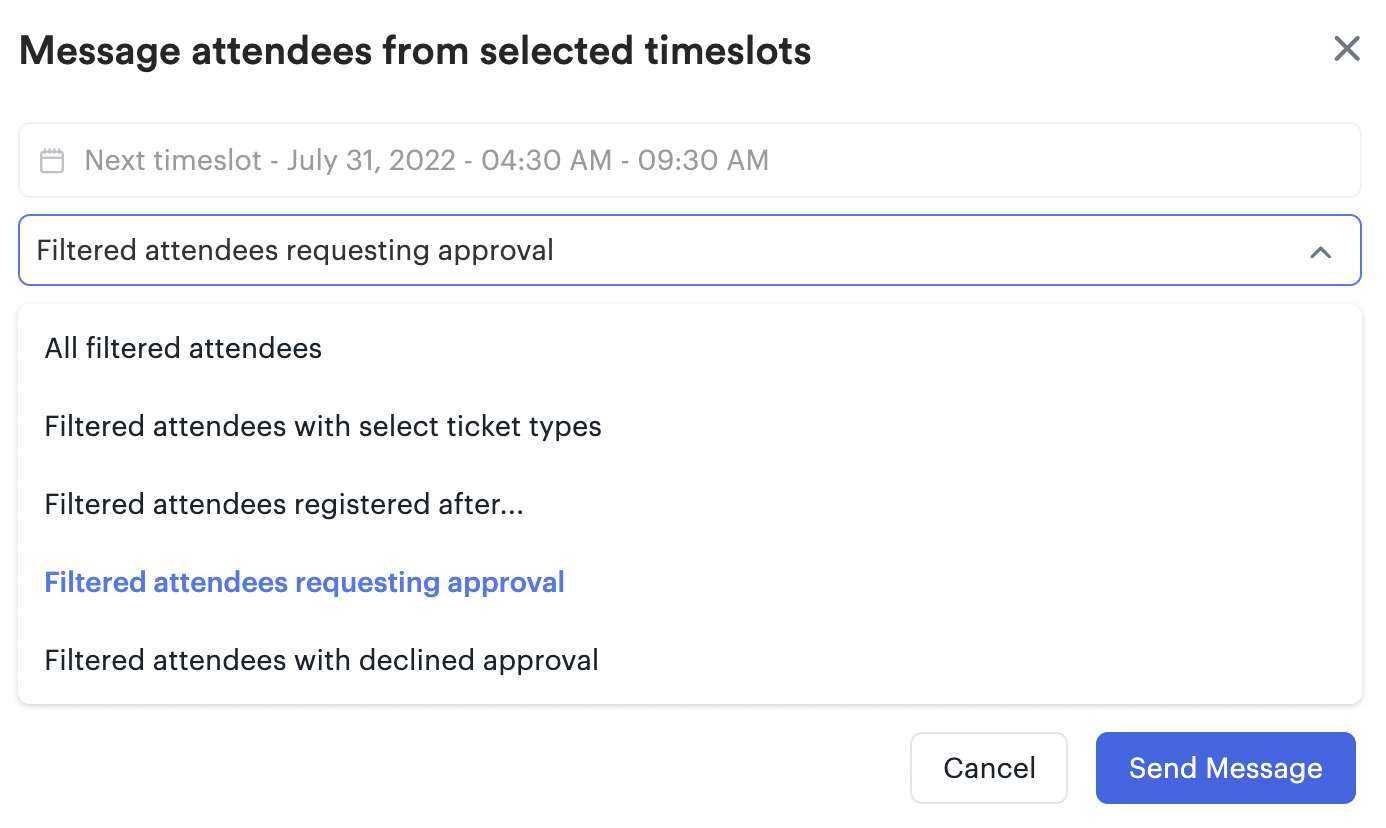This screenshot has height=828, width=1386.
Task: Click the 04:30 AM - 09:30 AM time range
Action: [x=625, y=160]
